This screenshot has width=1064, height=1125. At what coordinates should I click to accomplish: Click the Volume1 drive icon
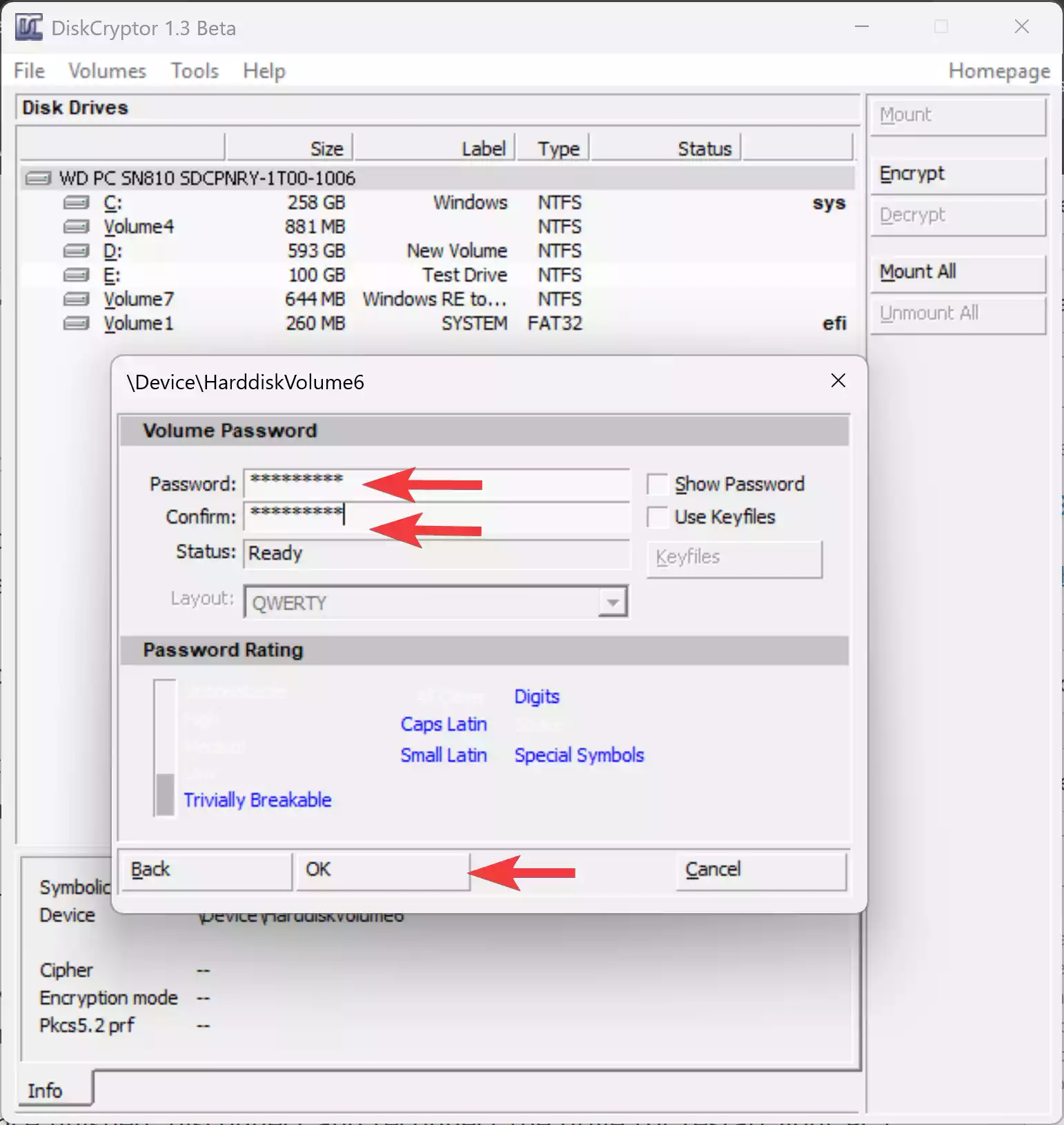(x=76, y=324)
